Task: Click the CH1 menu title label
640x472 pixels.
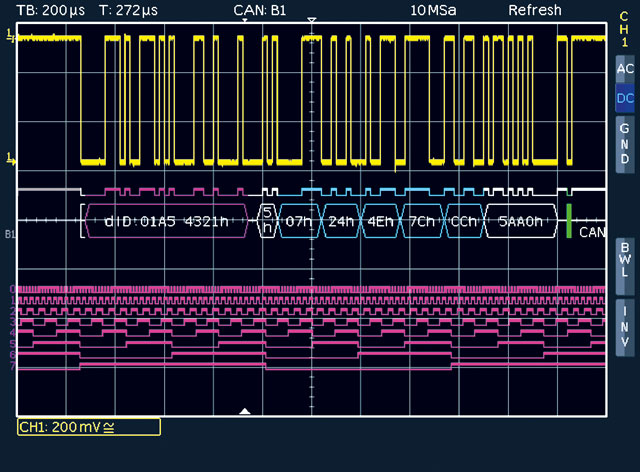Action: 624,29
